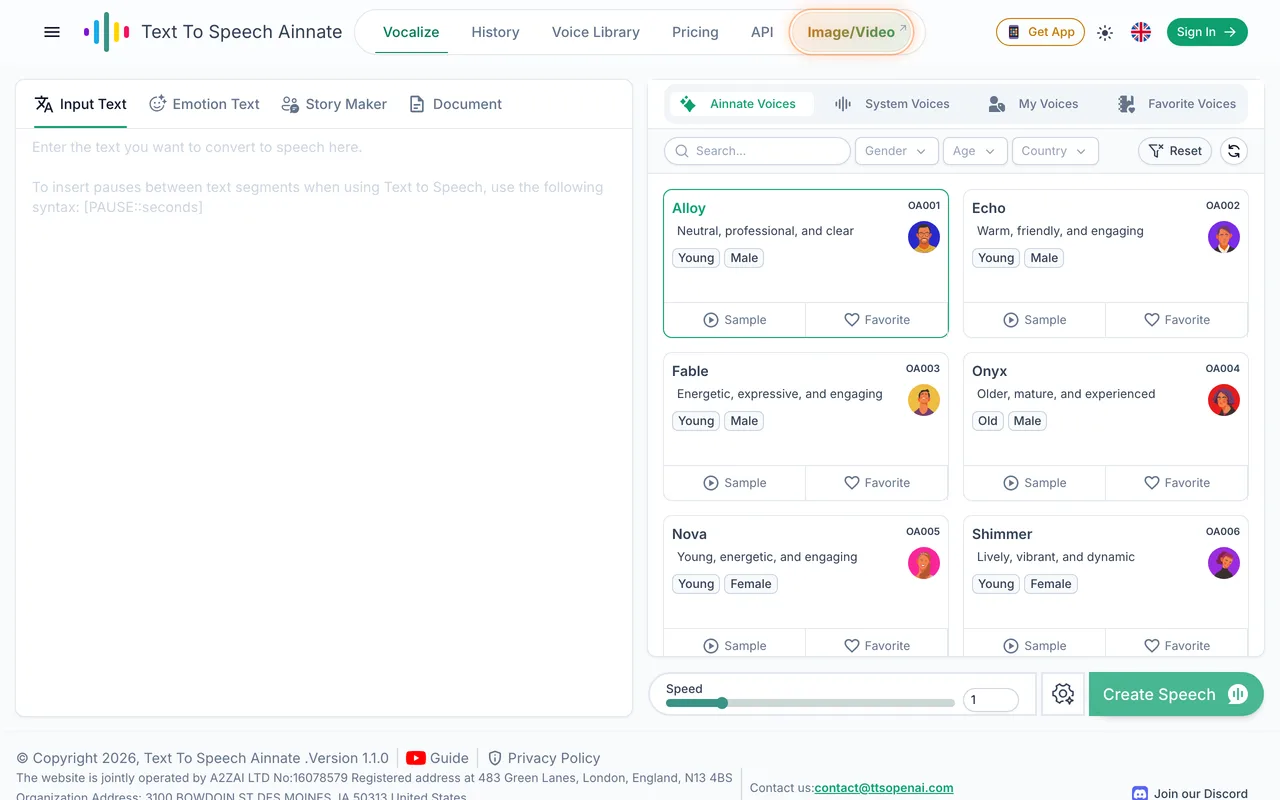Select the Ainnate Voices tab
Image resolution: width=1280 pixels, height=800 pixels.
(x=739, y=104)
